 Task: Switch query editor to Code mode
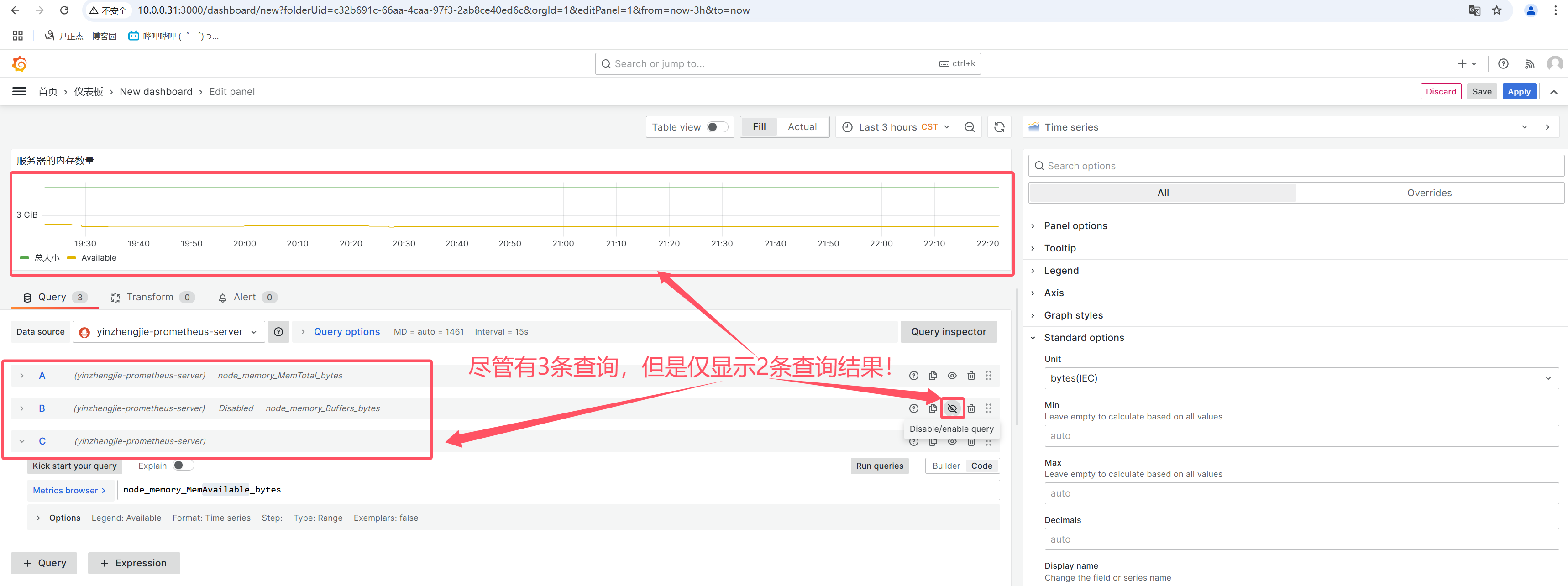(x=981, y=466)
